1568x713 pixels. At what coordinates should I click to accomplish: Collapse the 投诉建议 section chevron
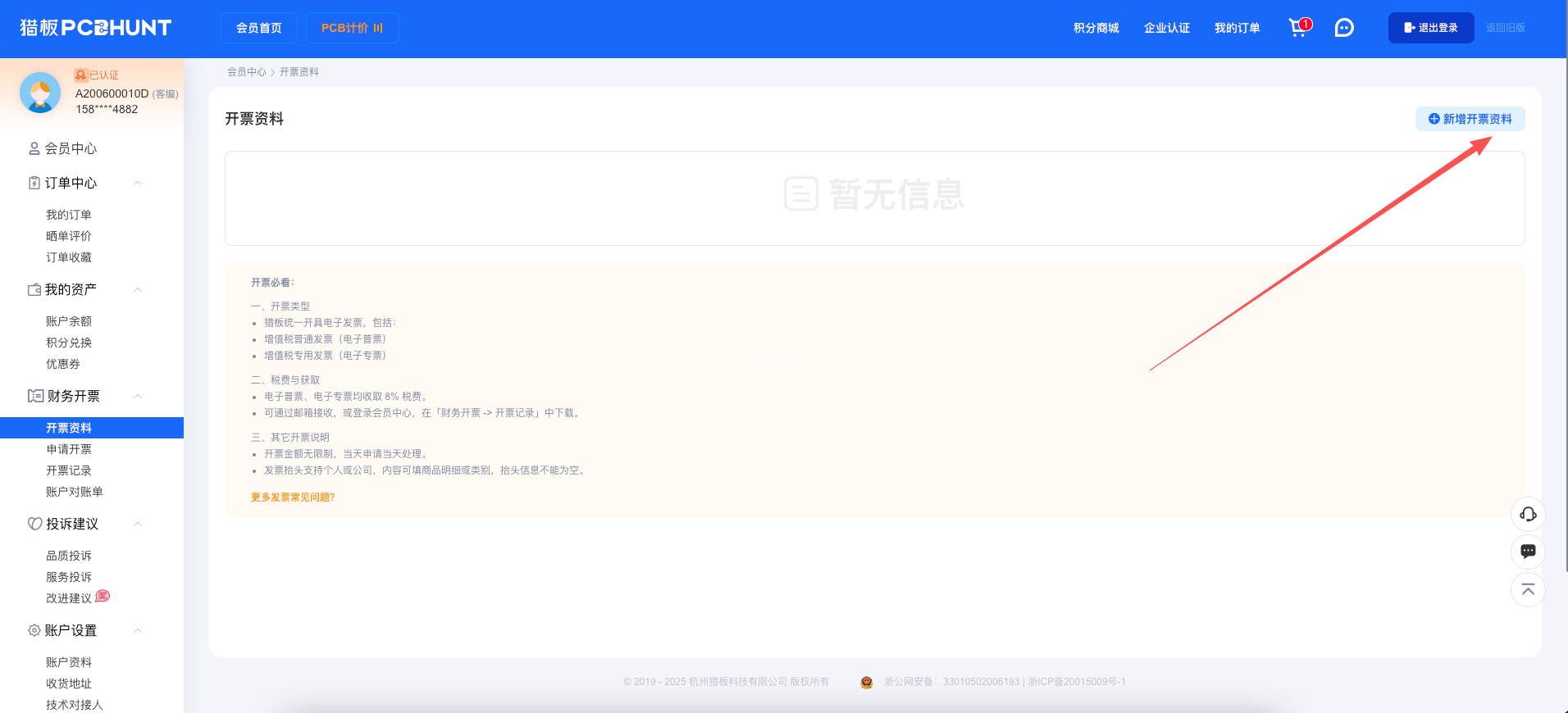click(x=138, y=524)
